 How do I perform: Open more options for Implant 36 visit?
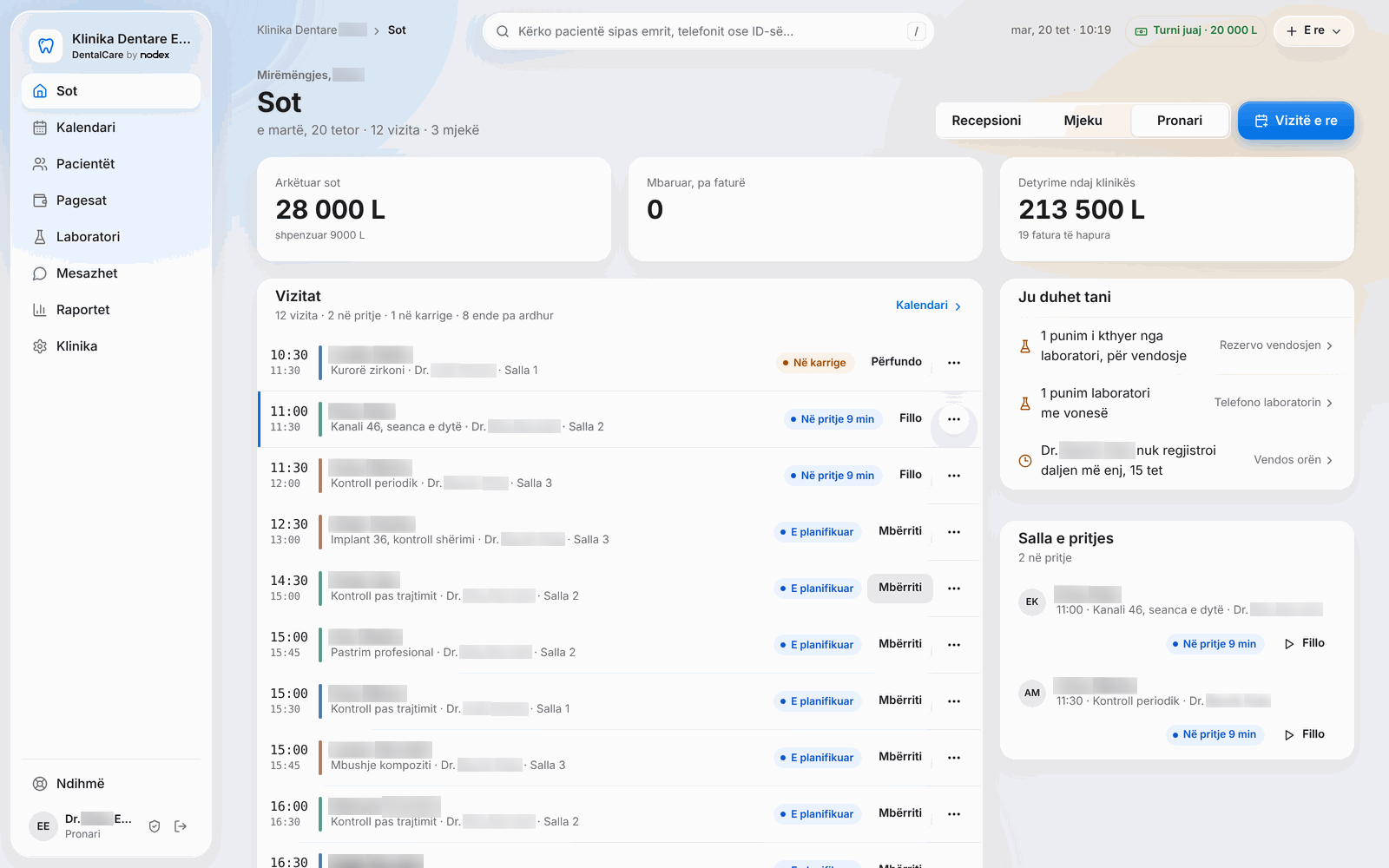point(954,532)
